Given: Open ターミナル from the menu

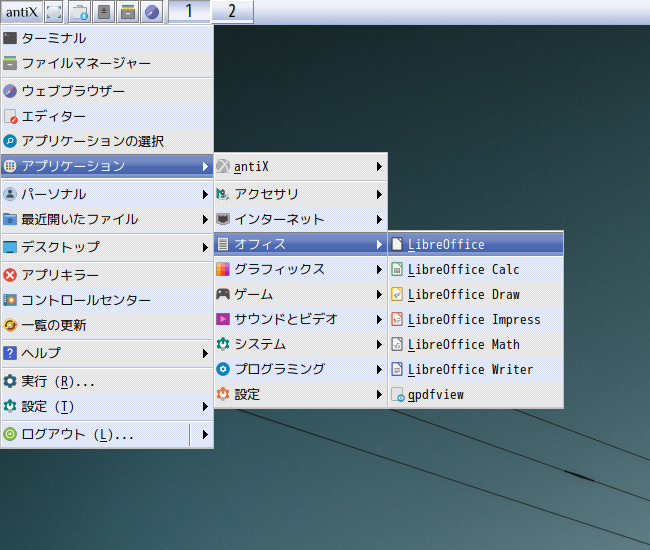Looking at the screenshot, I should tap(107, 38).
